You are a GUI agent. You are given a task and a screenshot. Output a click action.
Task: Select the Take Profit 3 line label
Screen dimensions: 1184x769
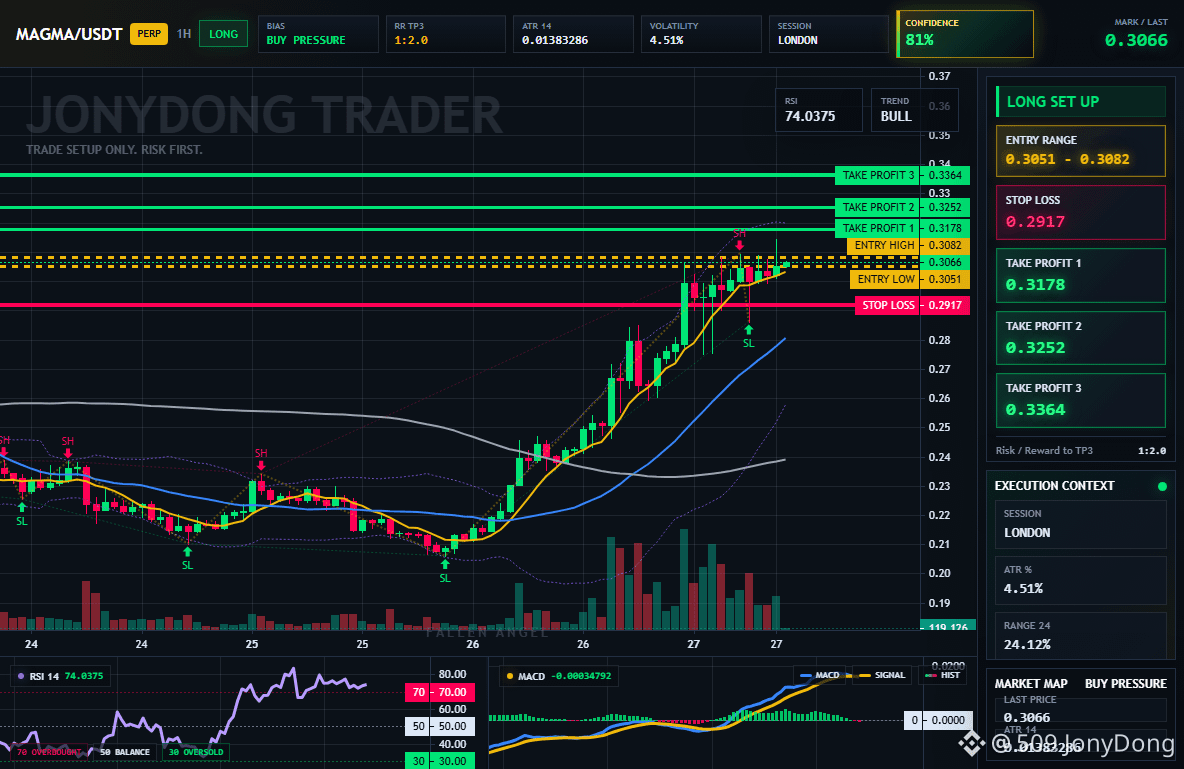(x=902, y=175)
